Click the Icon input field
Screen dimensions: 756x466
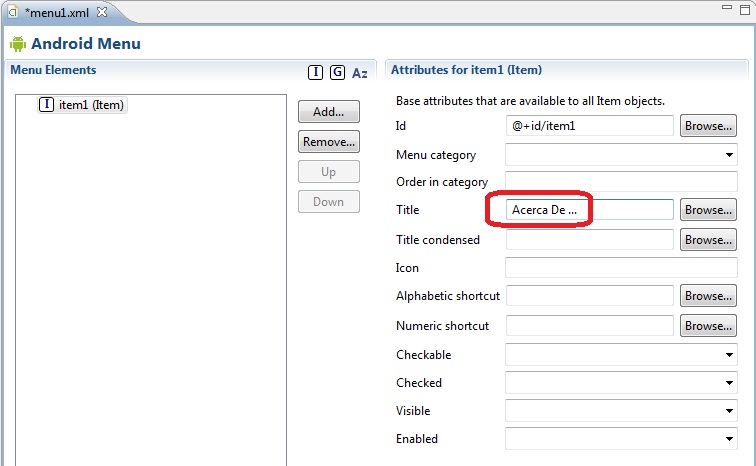[621, 267]
